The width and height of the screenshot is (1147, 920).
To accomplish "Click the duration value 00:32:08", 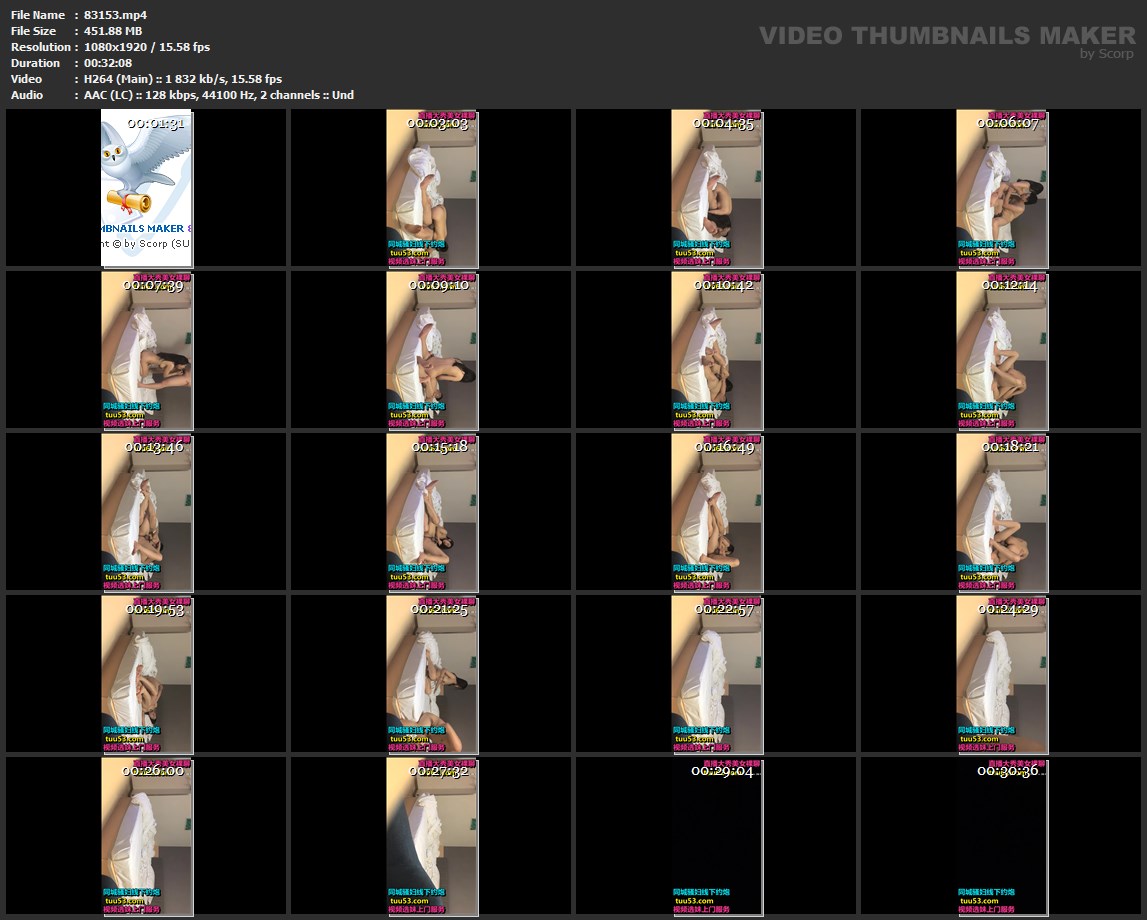I will click(x=108, y=63).
